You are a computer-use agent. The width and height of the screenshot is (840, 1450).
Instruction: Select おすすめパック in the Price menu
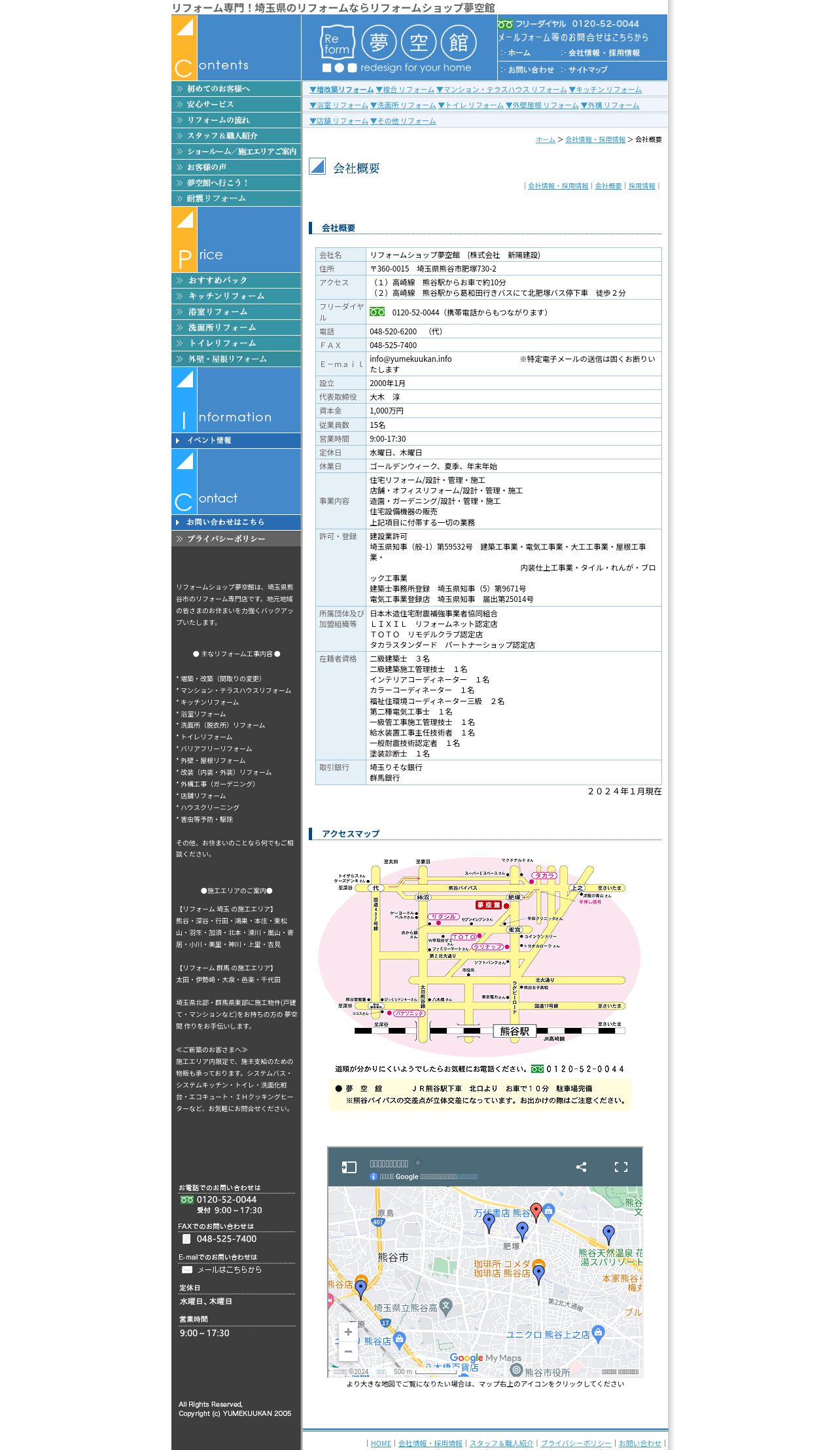tap(236, 281)
